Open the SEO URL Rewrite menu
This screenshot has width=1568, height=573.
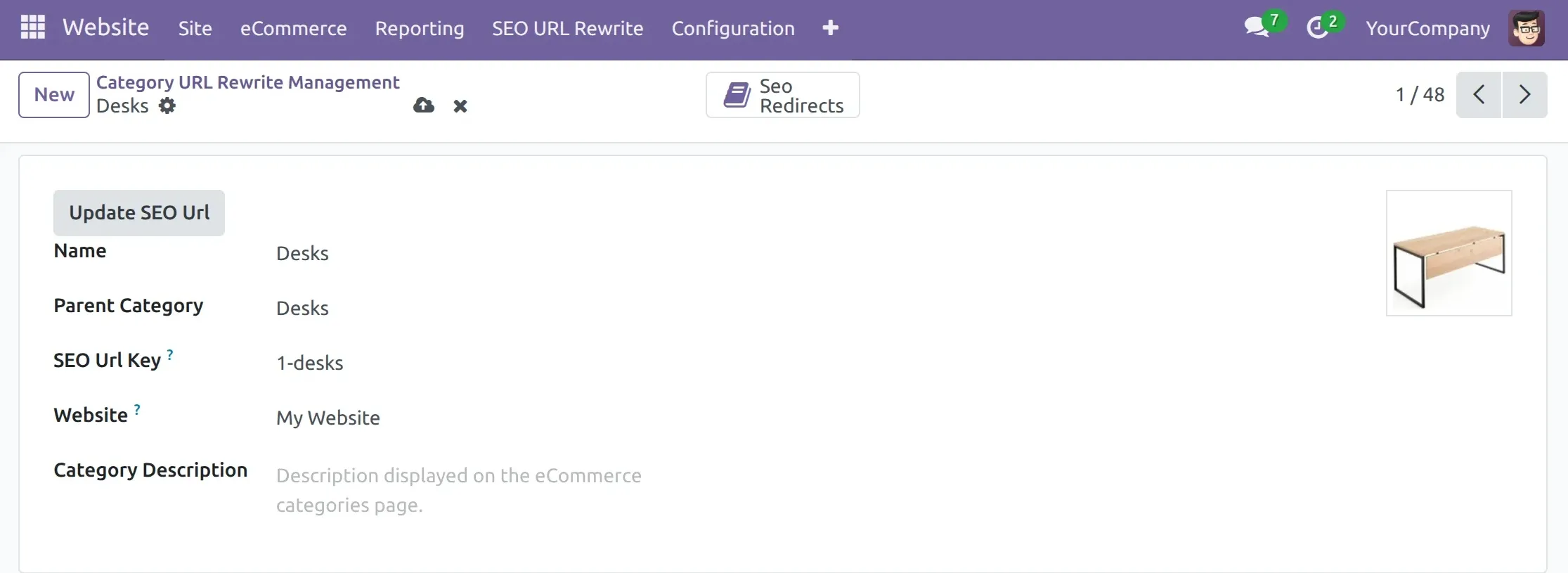coord(567,28)
